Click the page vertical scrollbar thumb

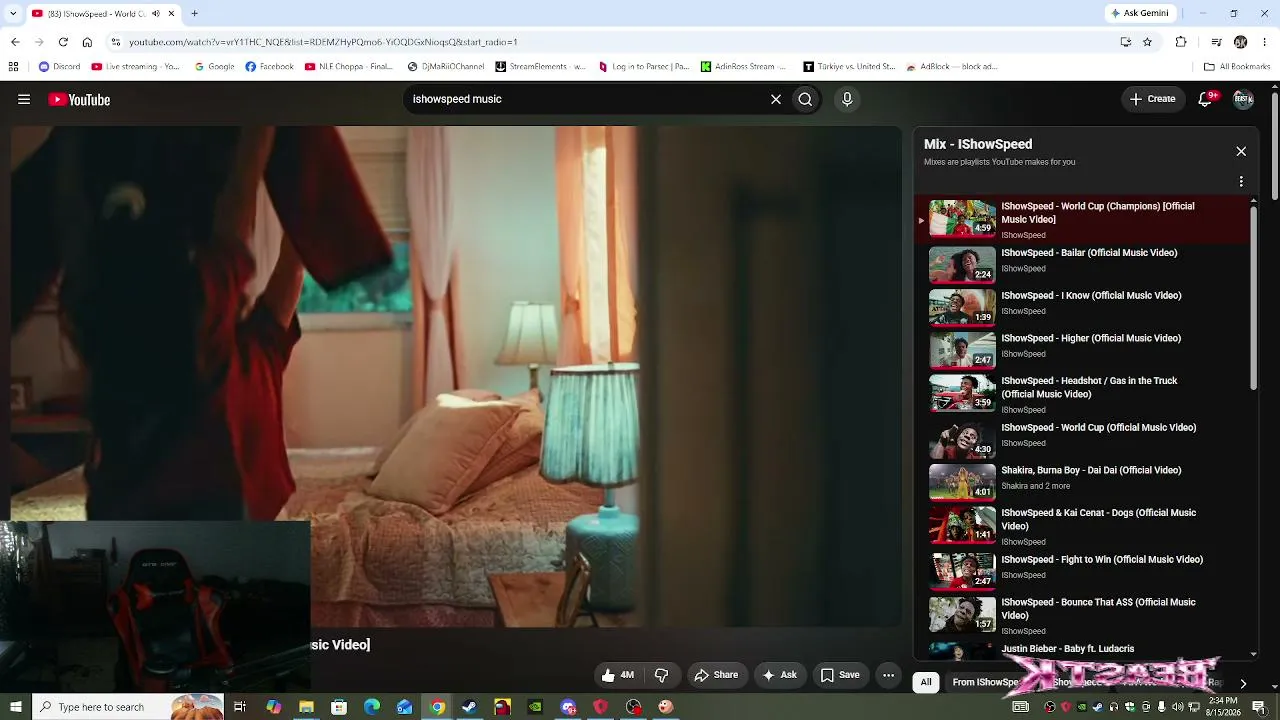click(1274, 145)
